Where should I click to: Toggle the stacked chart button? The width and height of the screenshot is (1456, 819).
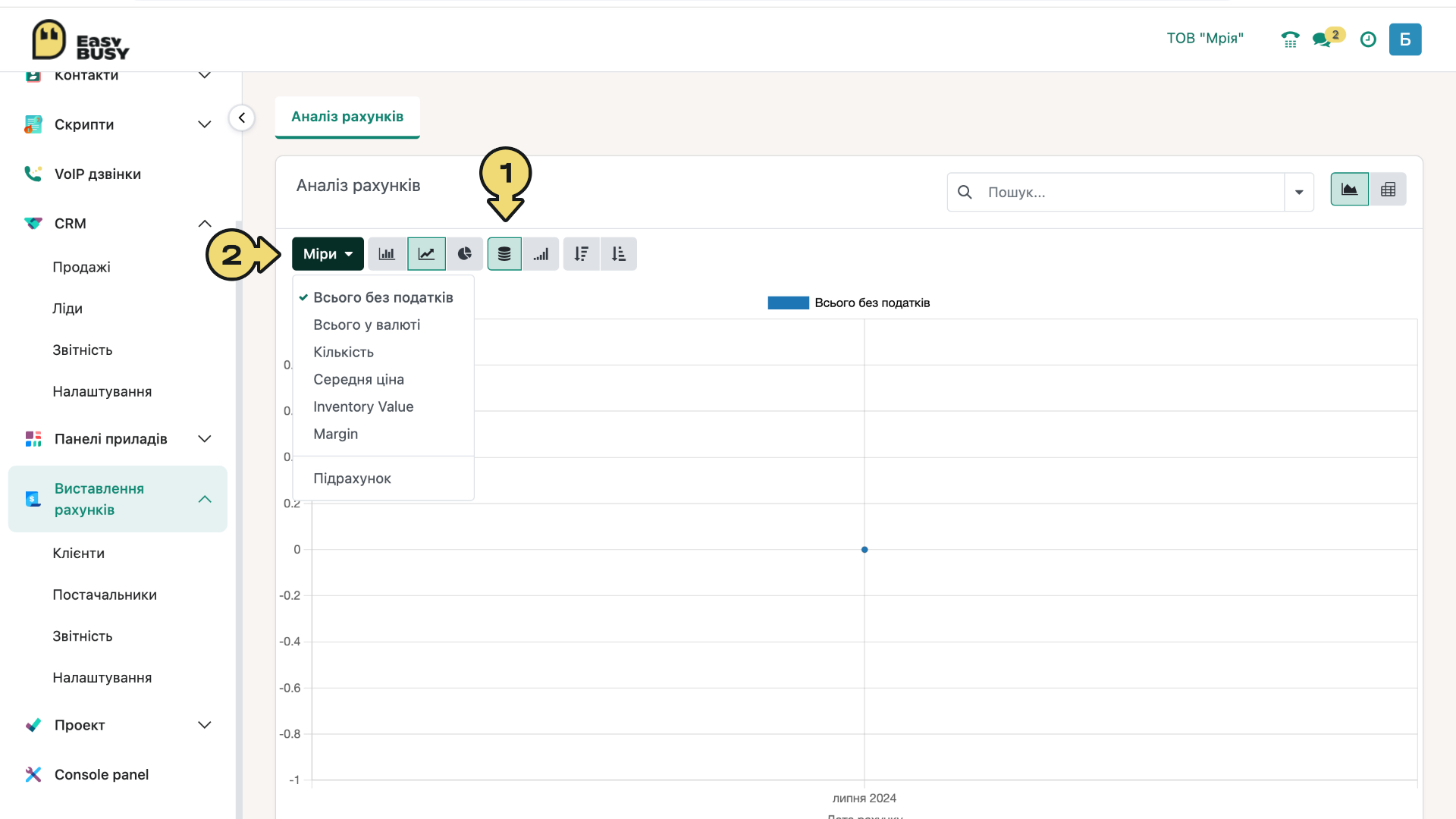[504, 254]
